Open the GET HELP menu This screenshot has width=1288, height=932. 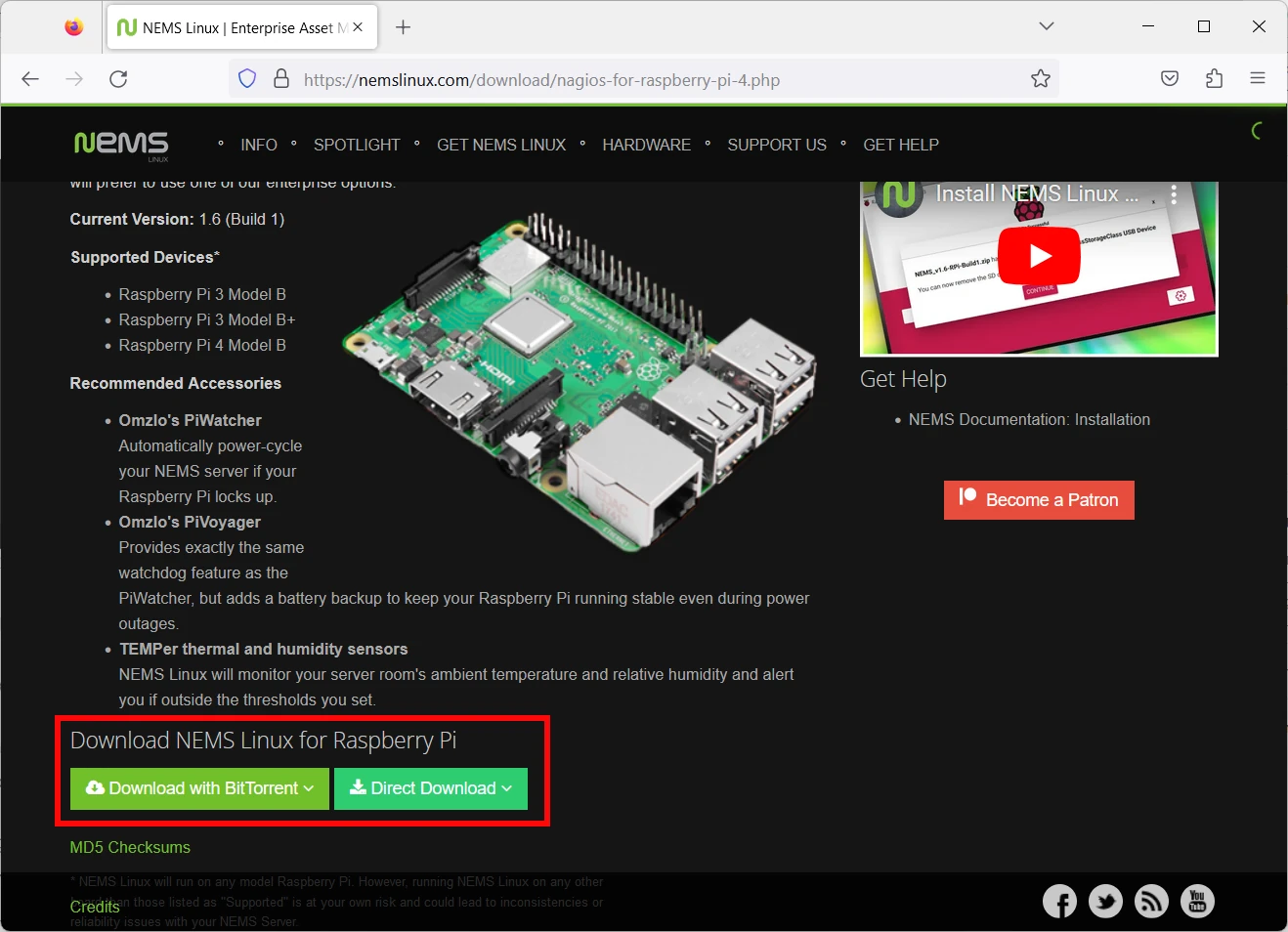pyautogui.click(x=901, y=145)
